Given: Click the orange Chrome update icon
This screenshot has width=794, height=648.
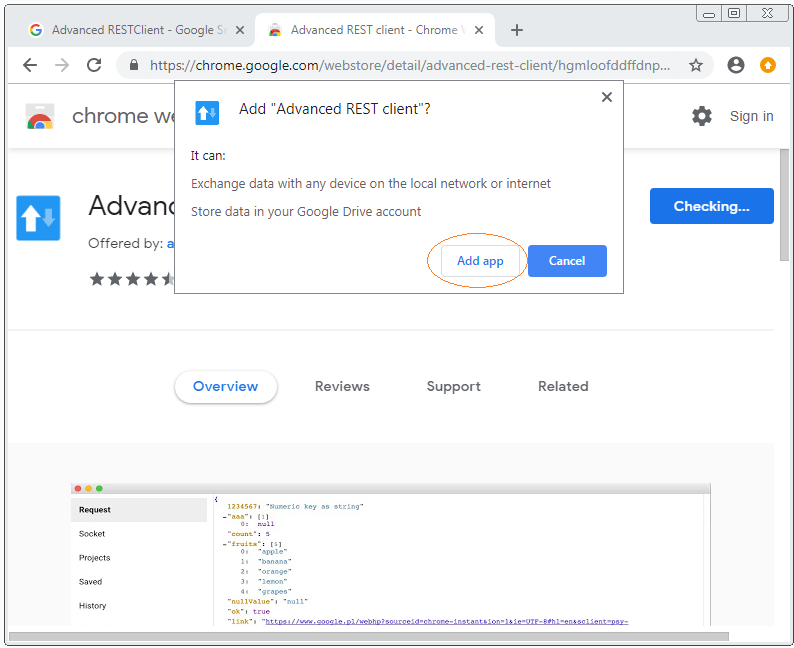Looking at the screenshot, I should (768, 65).
